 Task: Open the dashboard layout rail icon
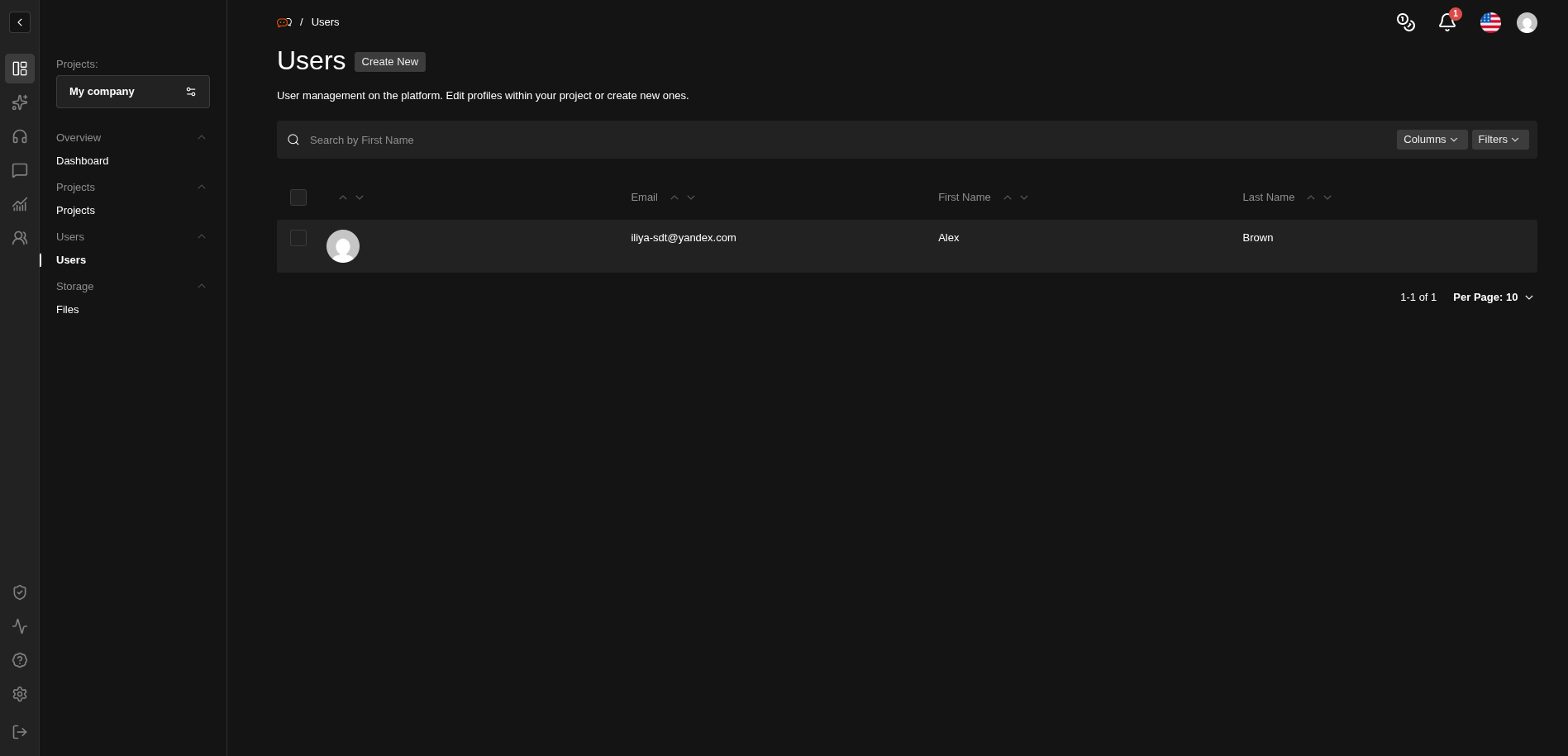point(20,69)
